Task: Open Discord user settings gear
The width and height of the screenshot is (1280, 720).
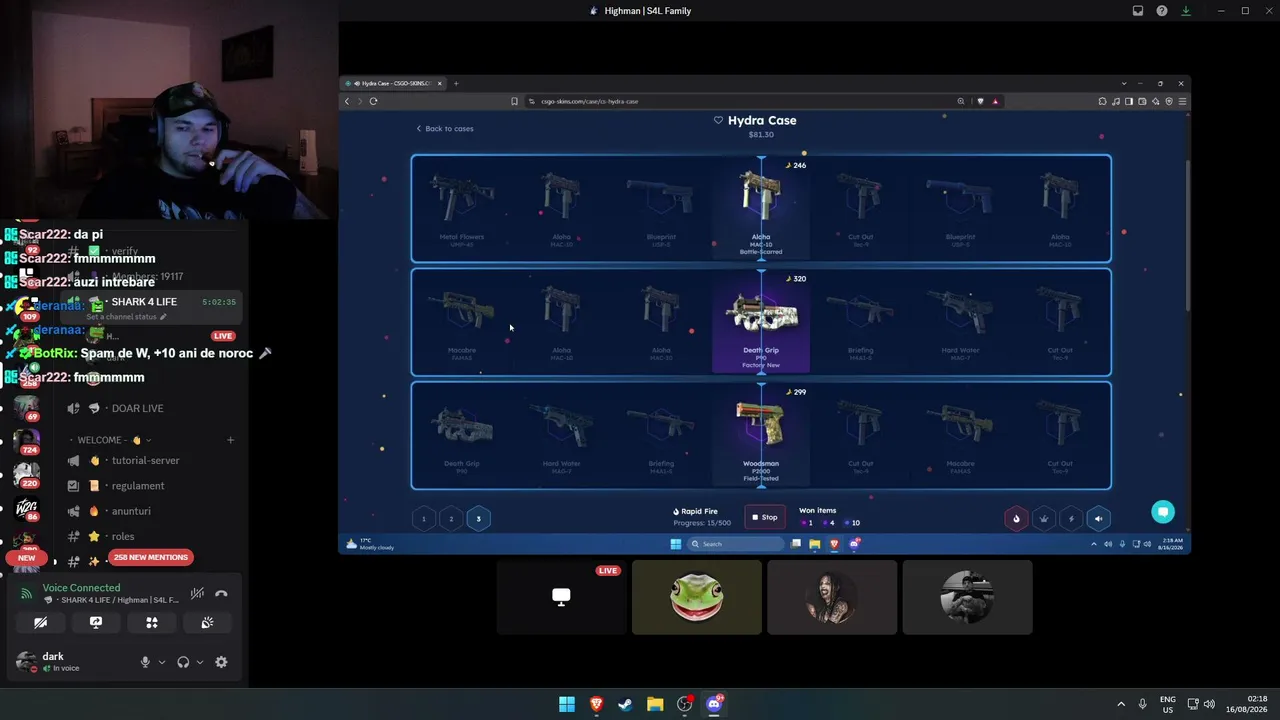Action: [x=221, y=662]
